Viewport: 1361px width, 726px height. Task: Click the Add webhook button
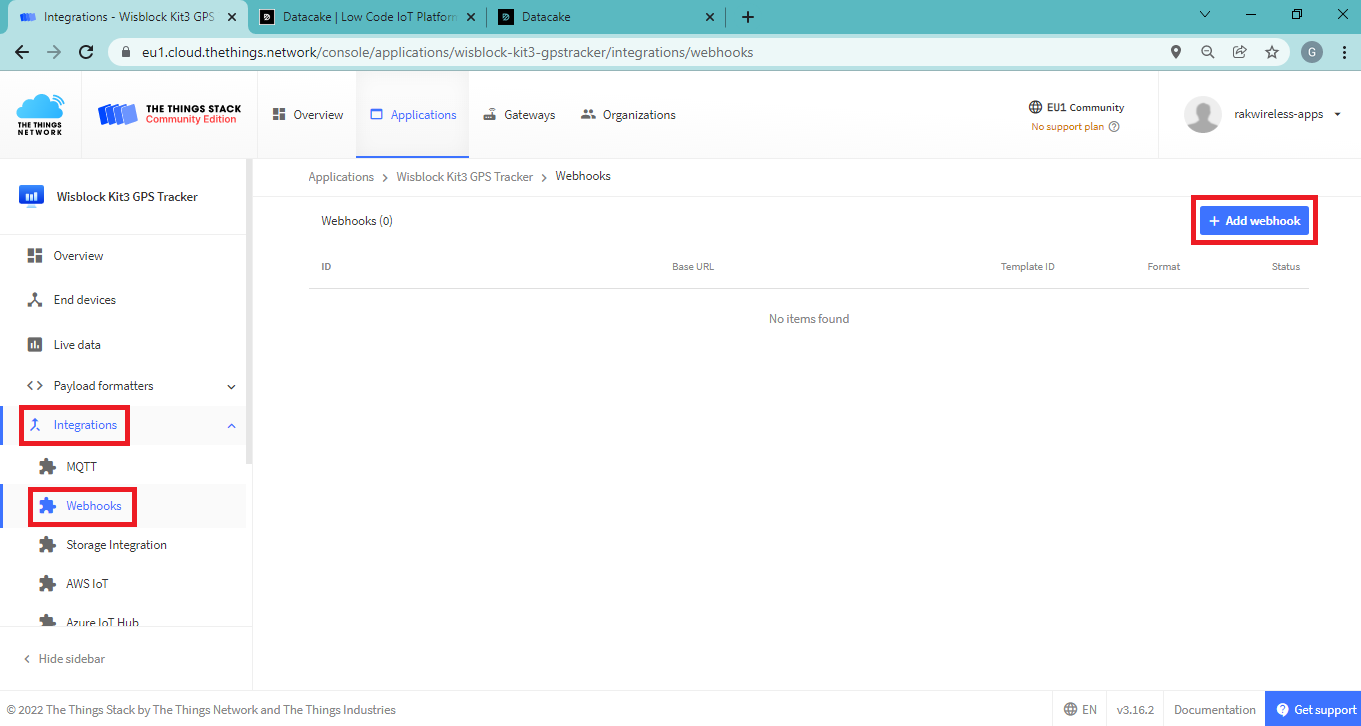1254,221
